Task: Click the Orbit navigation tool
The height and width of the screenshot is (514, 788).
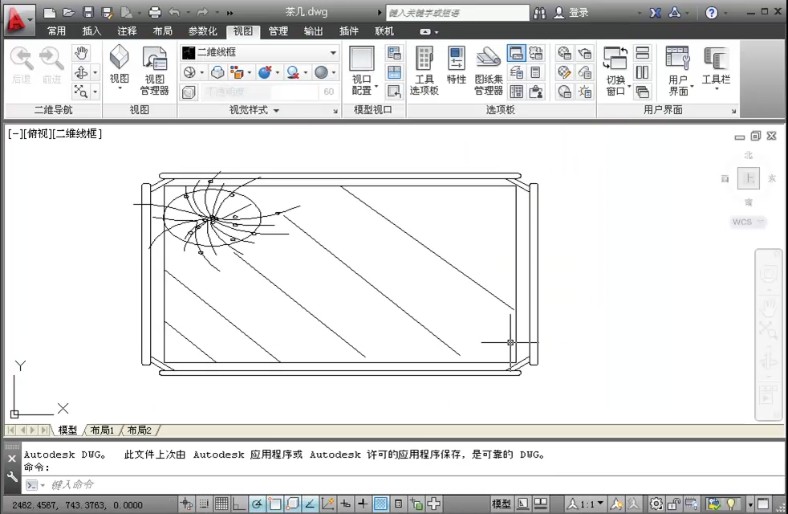Action: pos(81,72)
